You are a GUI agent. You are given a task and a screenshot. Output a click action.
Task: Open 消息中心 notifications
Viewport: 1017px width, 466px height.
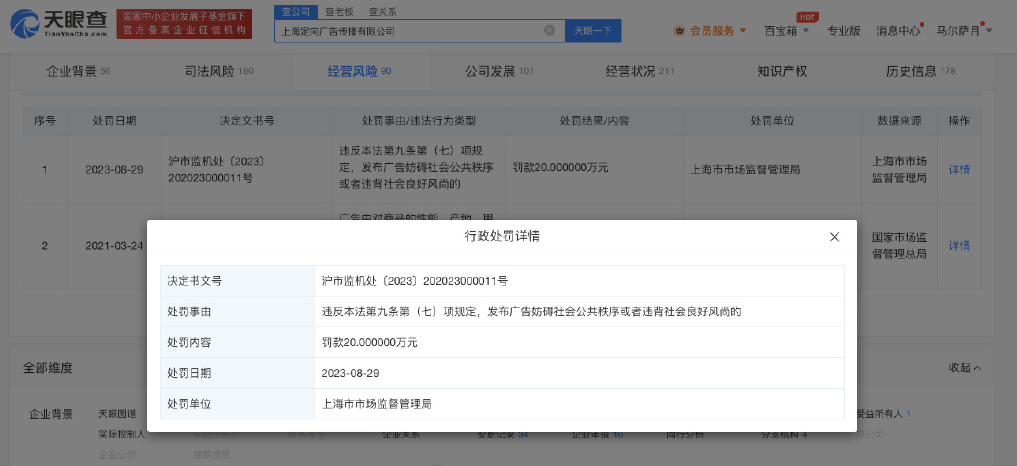click(x=898, y=31)
